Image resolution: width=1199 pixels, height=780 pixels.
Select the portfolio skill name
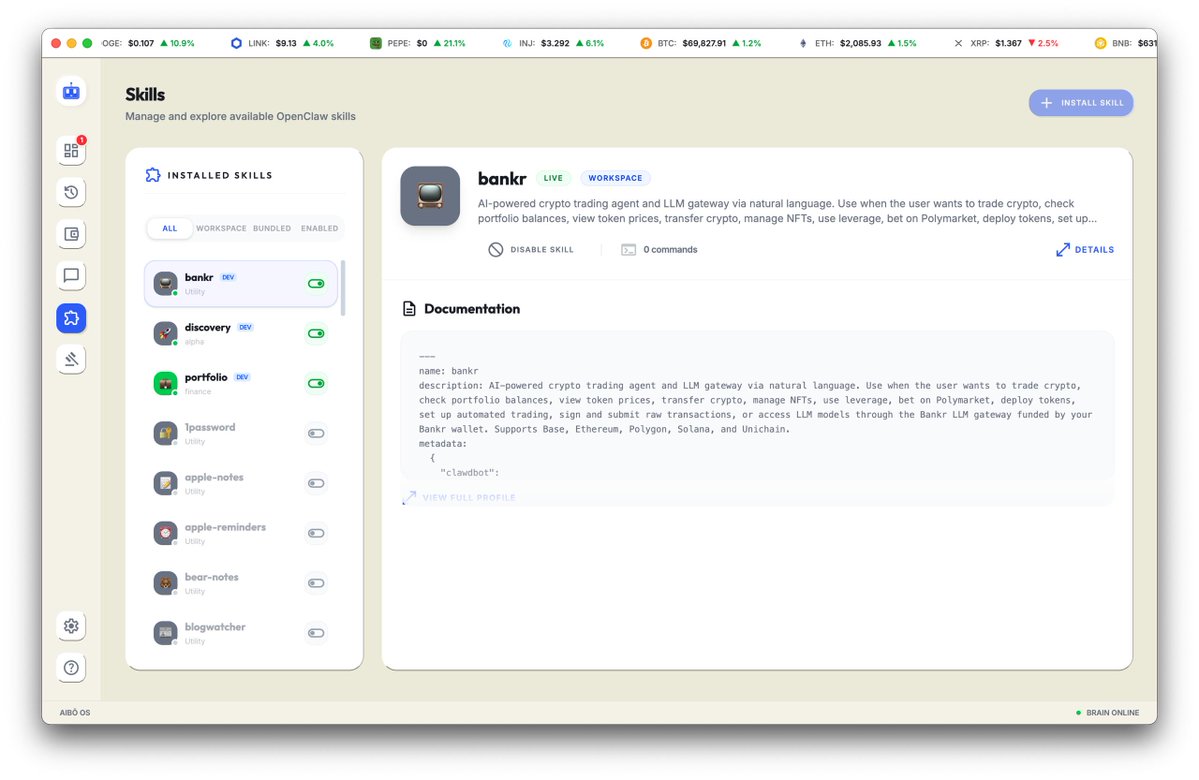[206, 377]
